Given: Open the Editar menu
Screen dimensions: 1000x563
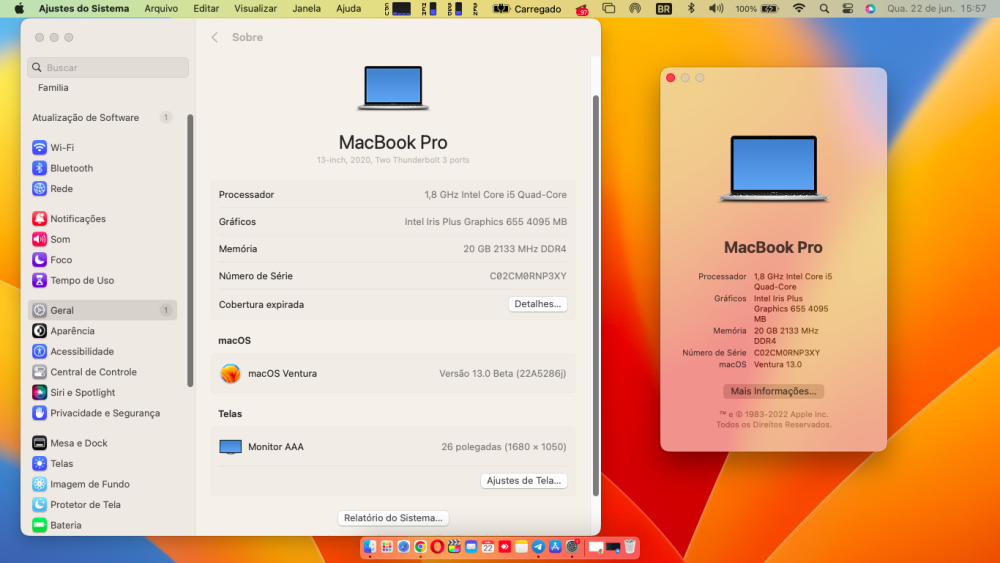Looking at the screenshot, I should 206,8.
